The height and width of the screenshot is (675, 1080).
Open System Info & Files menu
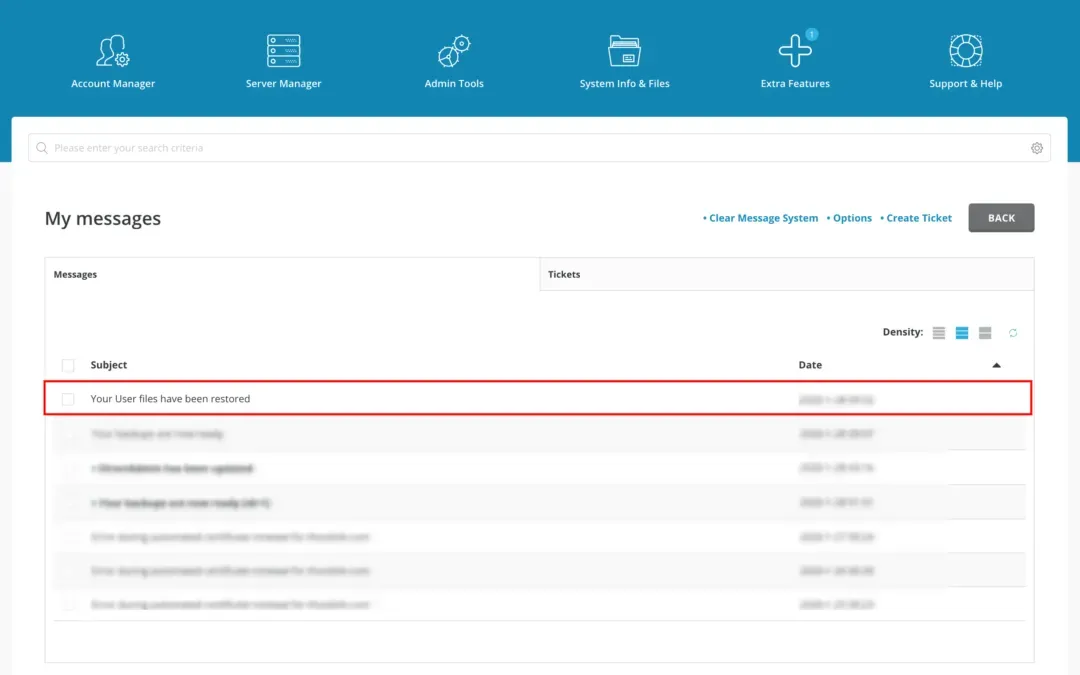[624, 61]
